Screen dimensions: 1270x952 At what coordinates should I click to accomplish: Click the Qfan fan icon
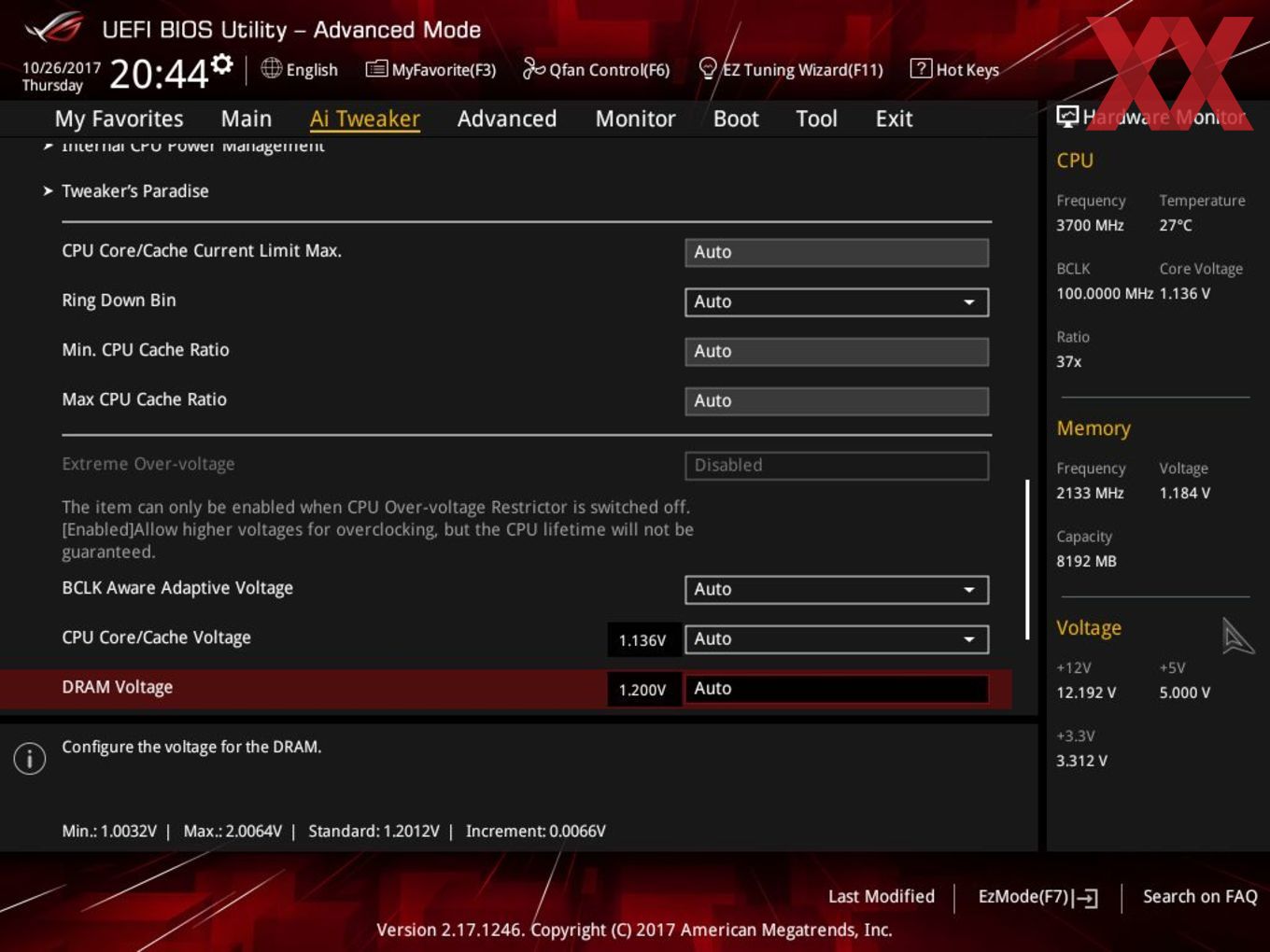tap(533, 68)
